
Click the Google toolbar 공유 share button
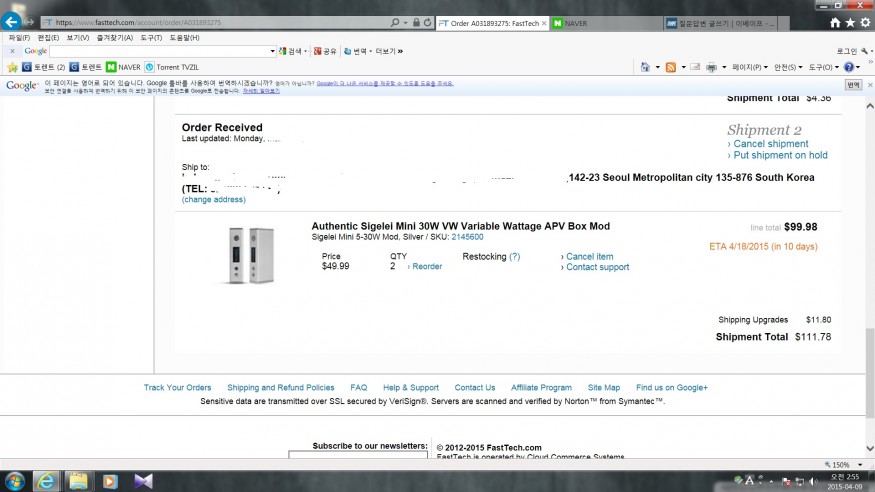coord(325,51)
